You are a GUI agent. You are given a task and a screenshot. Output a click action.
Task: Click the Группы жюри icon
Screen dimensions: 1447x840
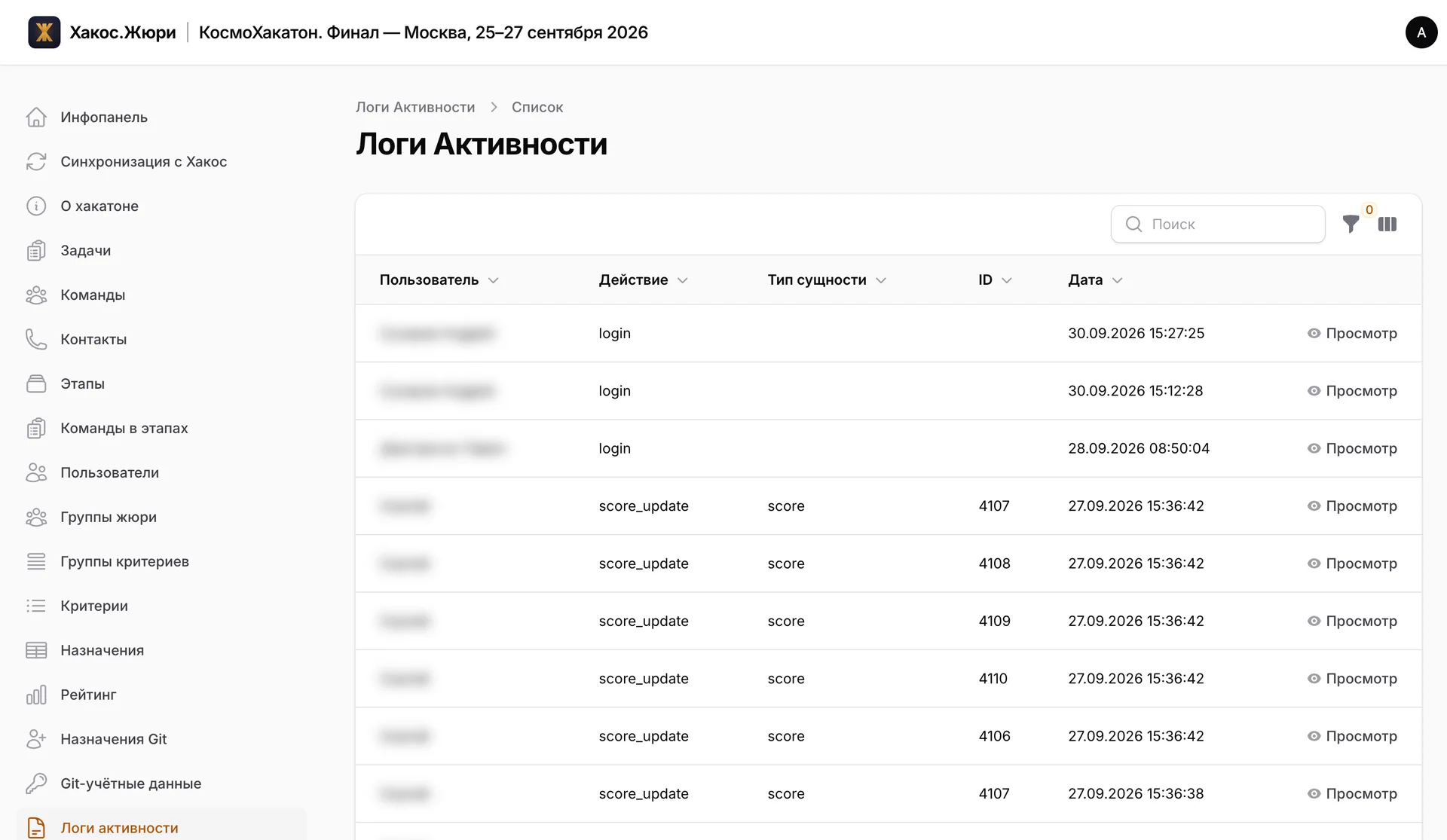point(36,517)
